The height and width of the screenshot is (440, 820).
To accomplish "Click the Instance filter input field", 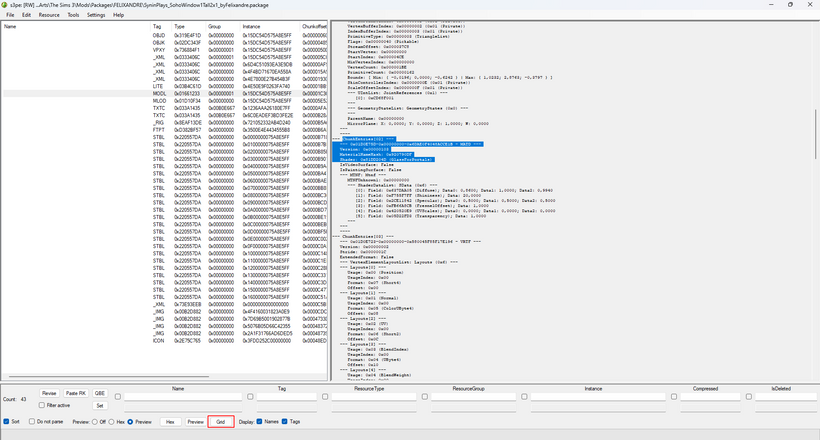I will click(598, 397).
